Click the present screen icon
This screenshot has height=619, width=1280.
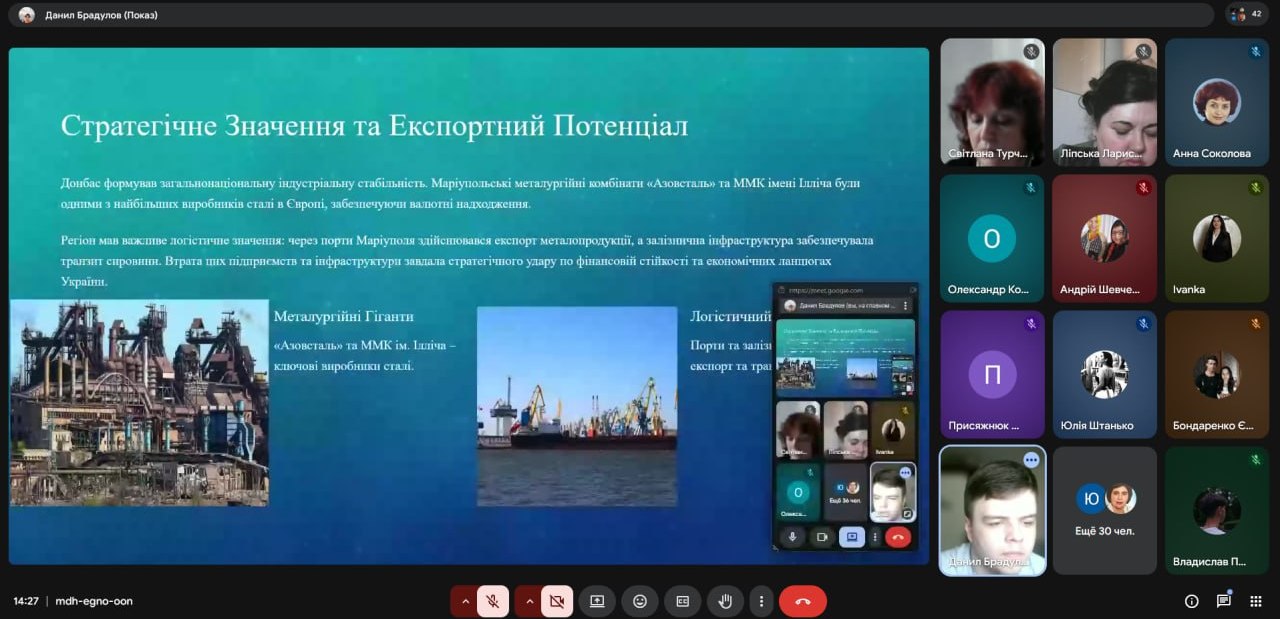coord(597,601)
